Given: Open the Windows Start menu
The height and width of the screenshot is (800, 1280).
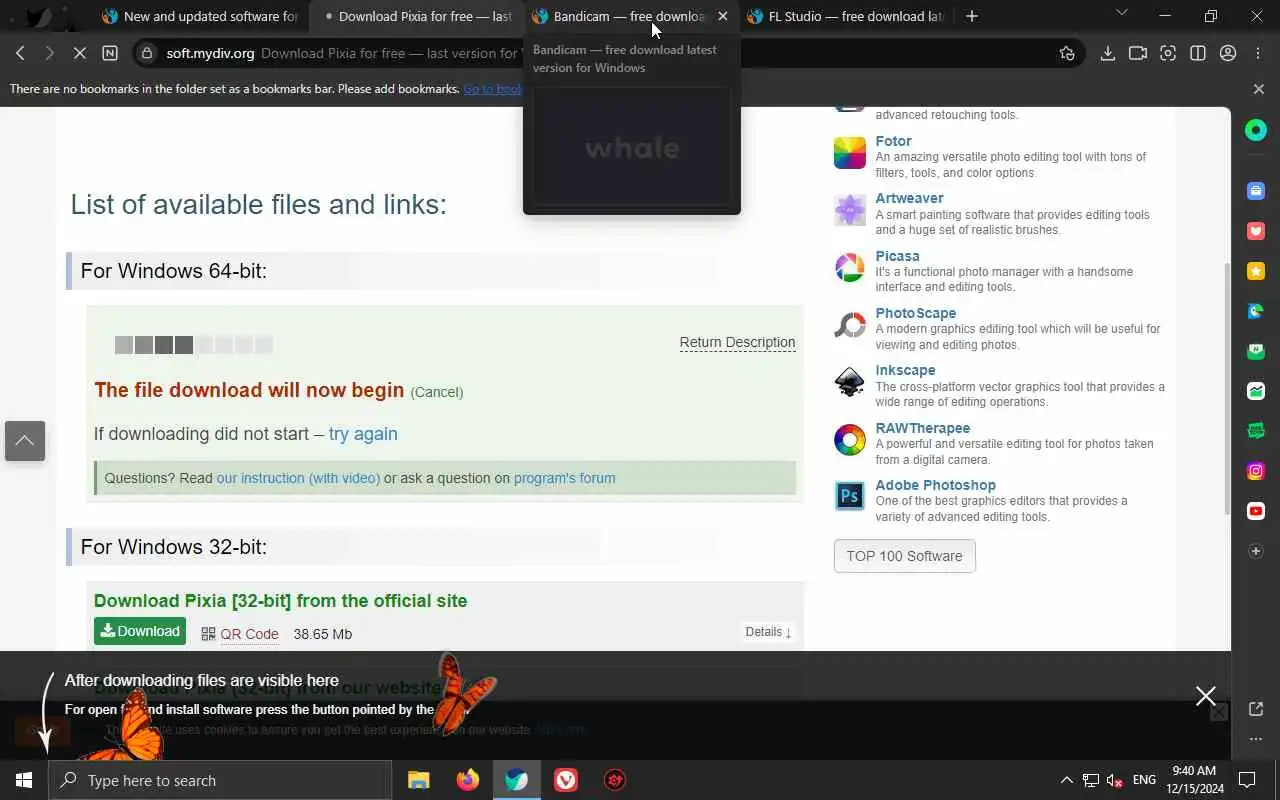Looking at the screenshot, I should (24, 780).
